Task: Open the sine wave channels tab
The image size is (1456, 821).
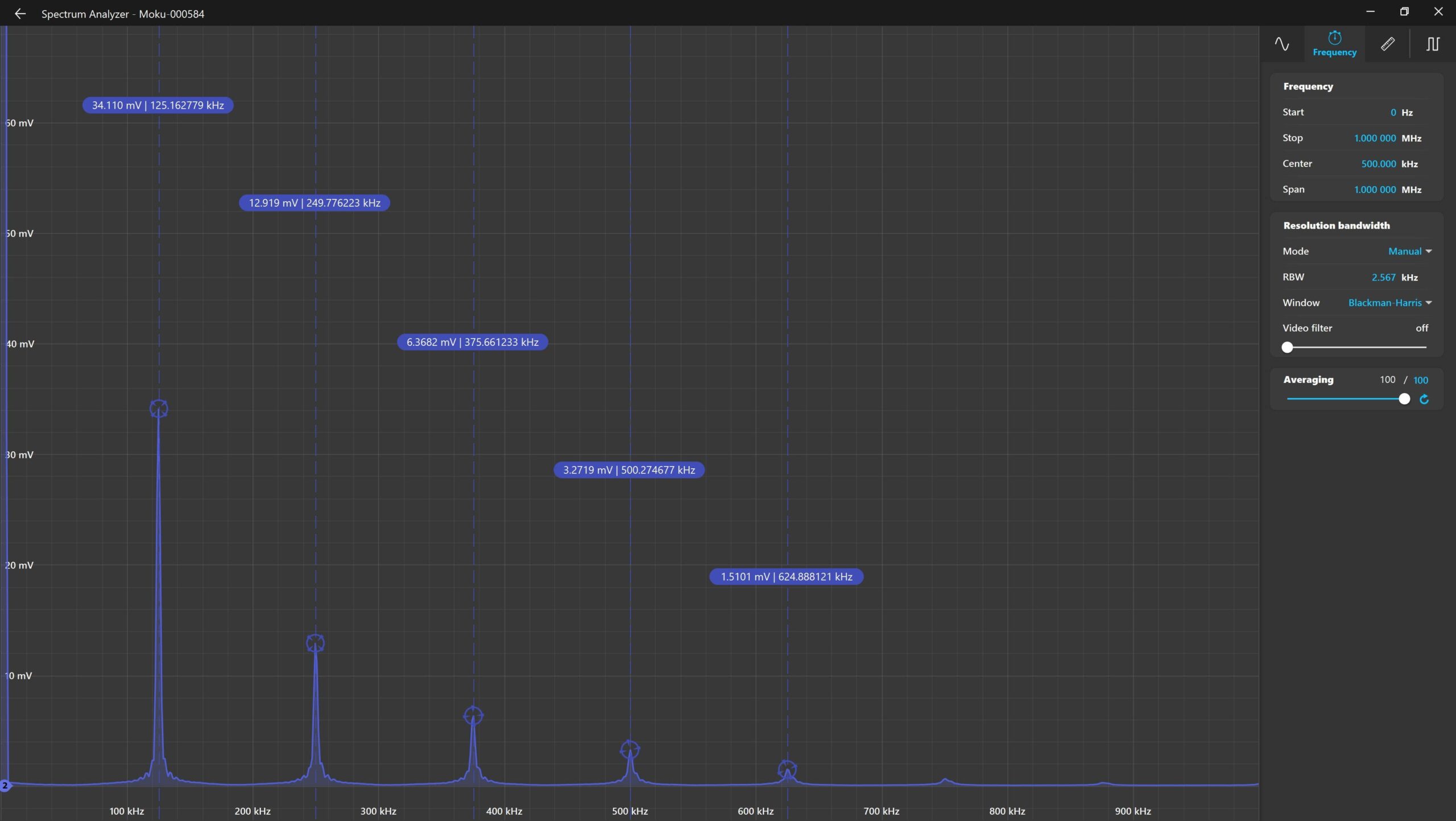Action: [1281, 44]
